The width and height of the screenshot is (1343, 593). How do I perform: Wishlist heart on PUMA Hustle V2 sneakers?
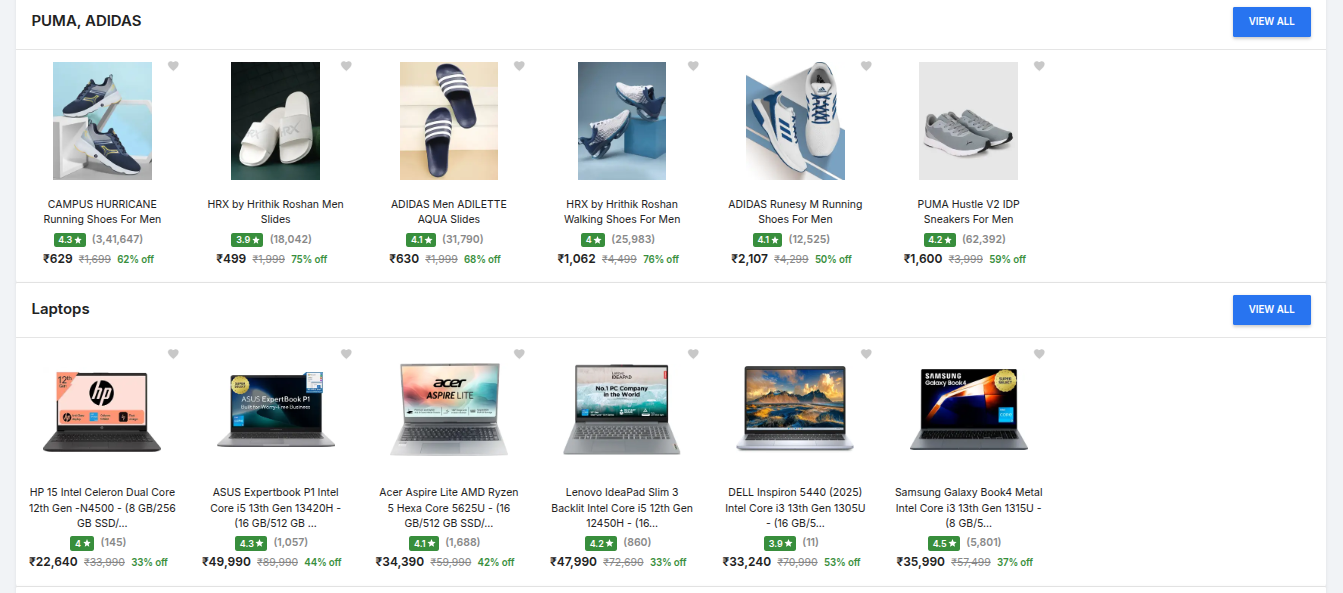pyautogui.click(x=1039, y=66)
